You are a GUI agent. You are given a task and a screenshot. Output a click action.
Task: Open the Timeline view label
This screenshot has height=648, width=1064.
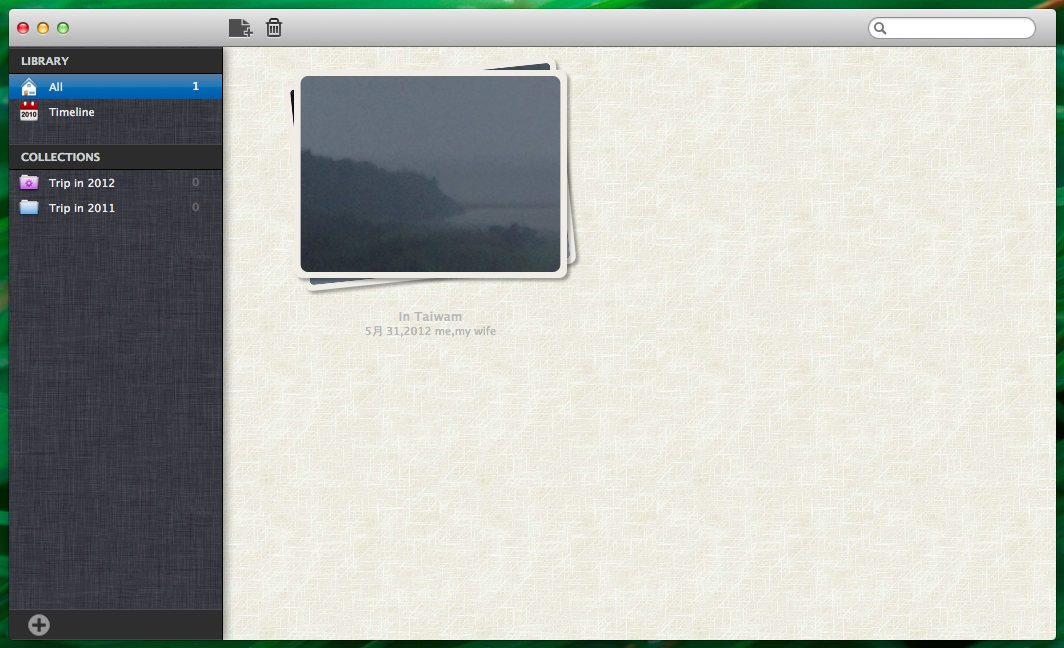[72, 112]
